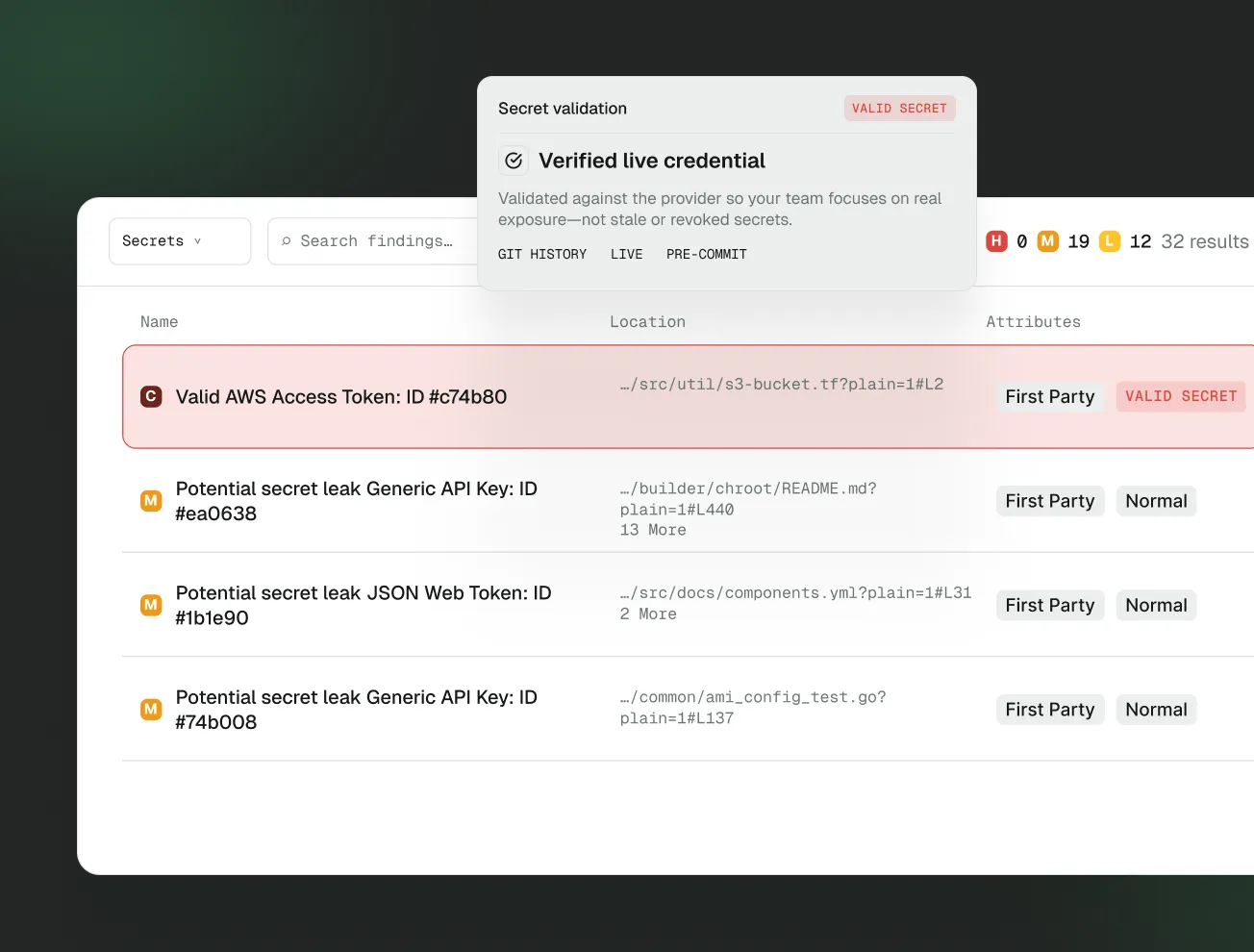Sort by the Name column header
Screen dimensions: 1254x952
[x=159, y=322]
